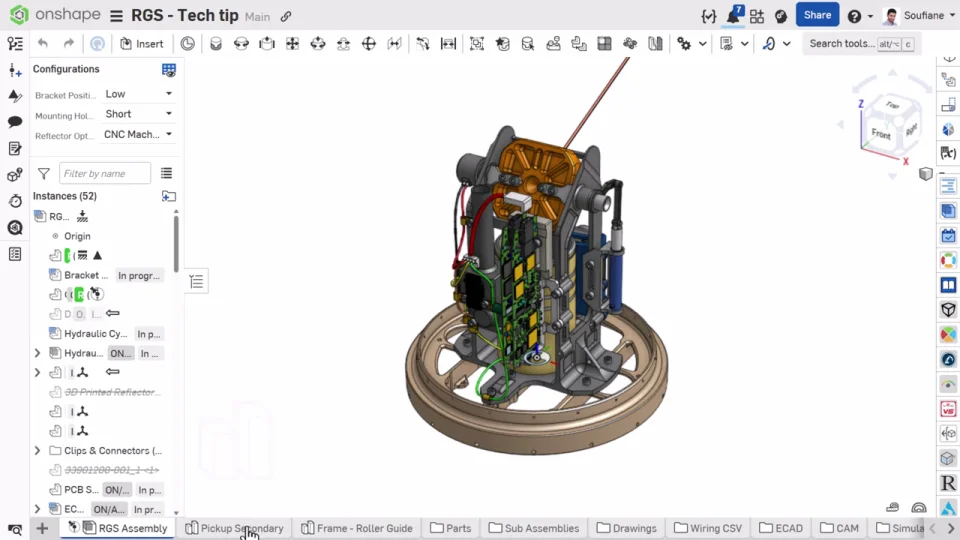Open the Help menu
Image resolution: width=960 pixels, height=540 pixels.
[x=860, y=17]
